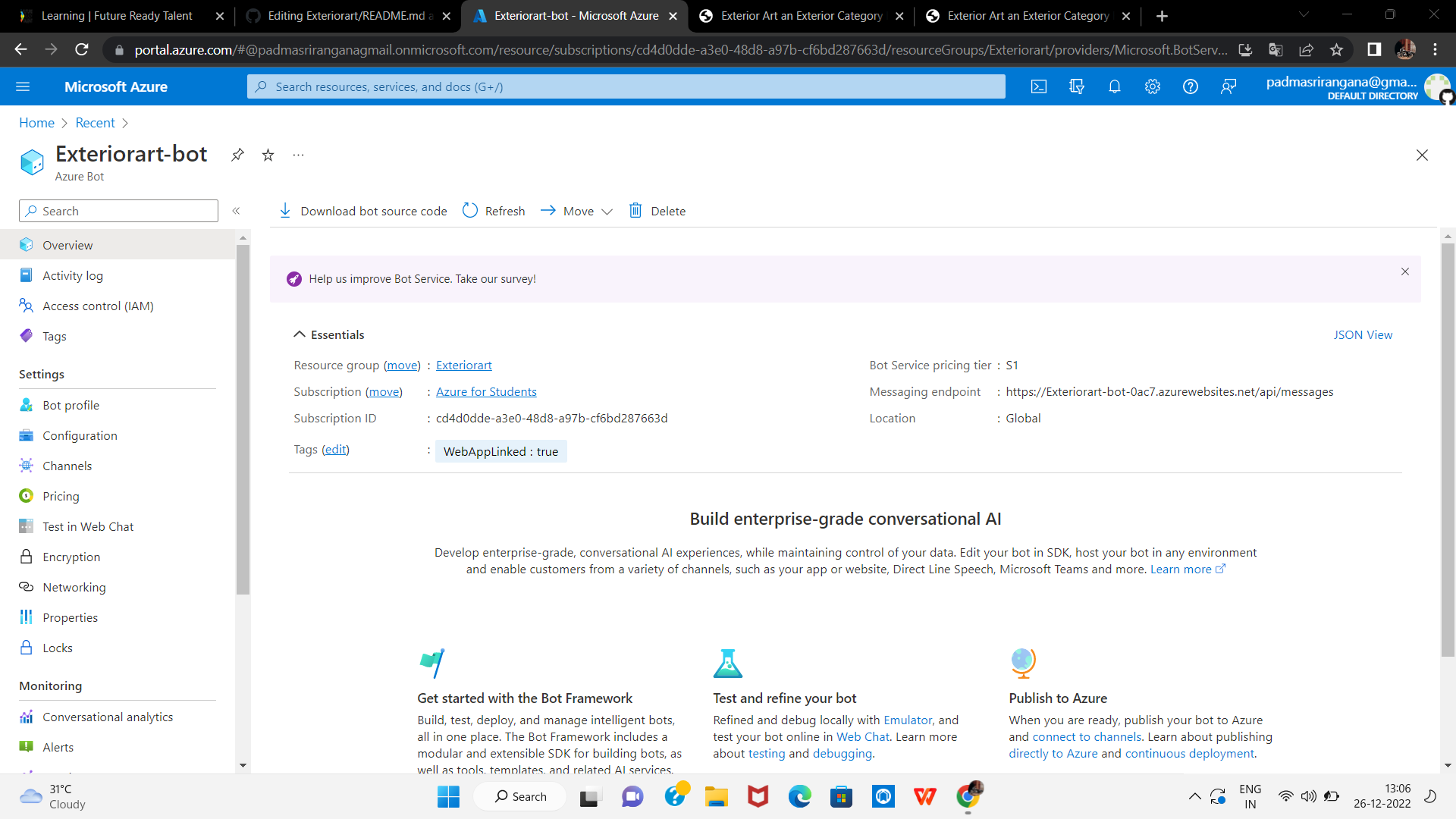Open JSON View link

coord(1362,334)
